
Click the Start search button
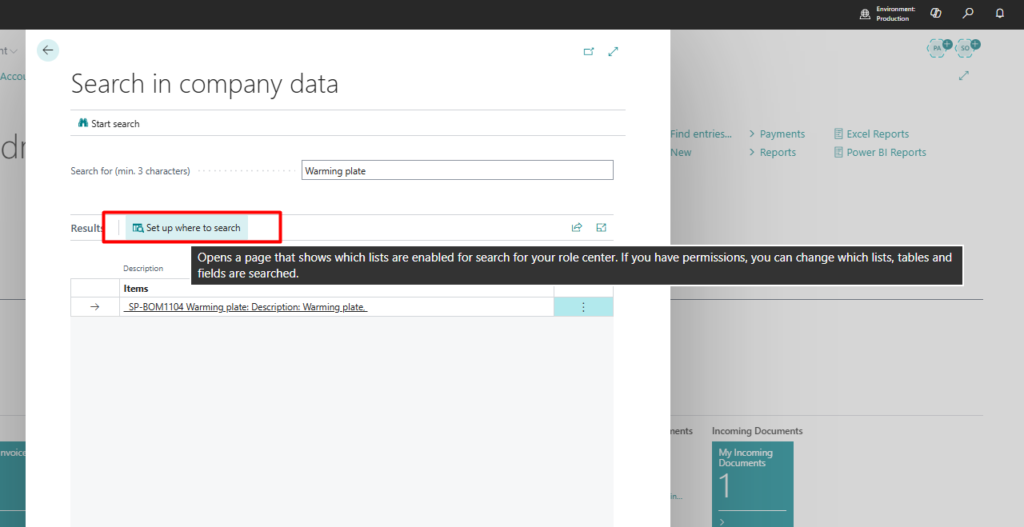[x=108, y=124]
